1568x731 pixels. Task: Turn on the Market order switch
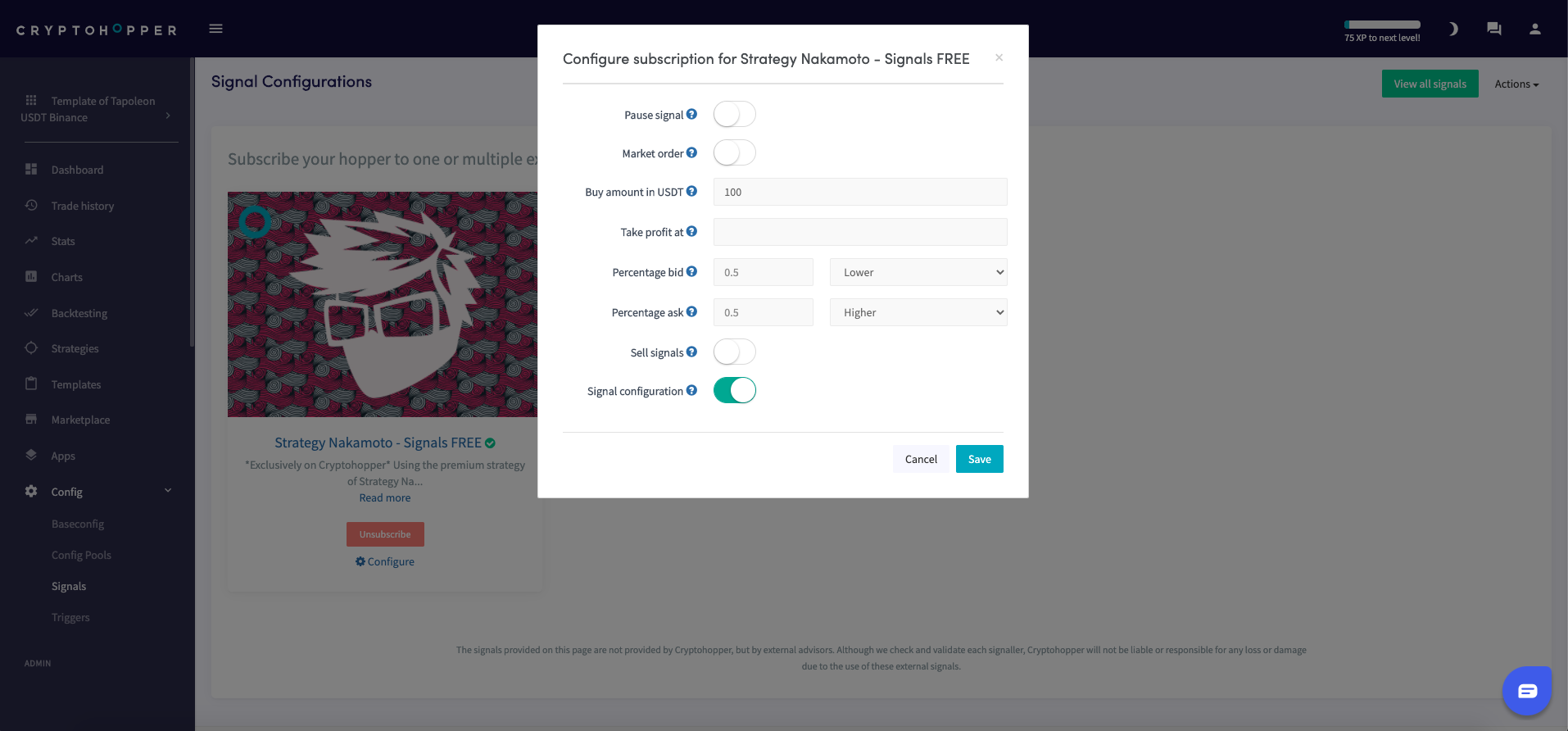click(733, 152)
